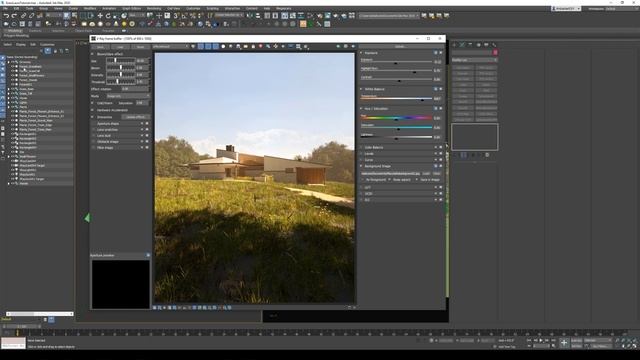Click the Hue rainbow slider
Screen dimensions: 640x360
pyautogui.click(x=396, y=118)
